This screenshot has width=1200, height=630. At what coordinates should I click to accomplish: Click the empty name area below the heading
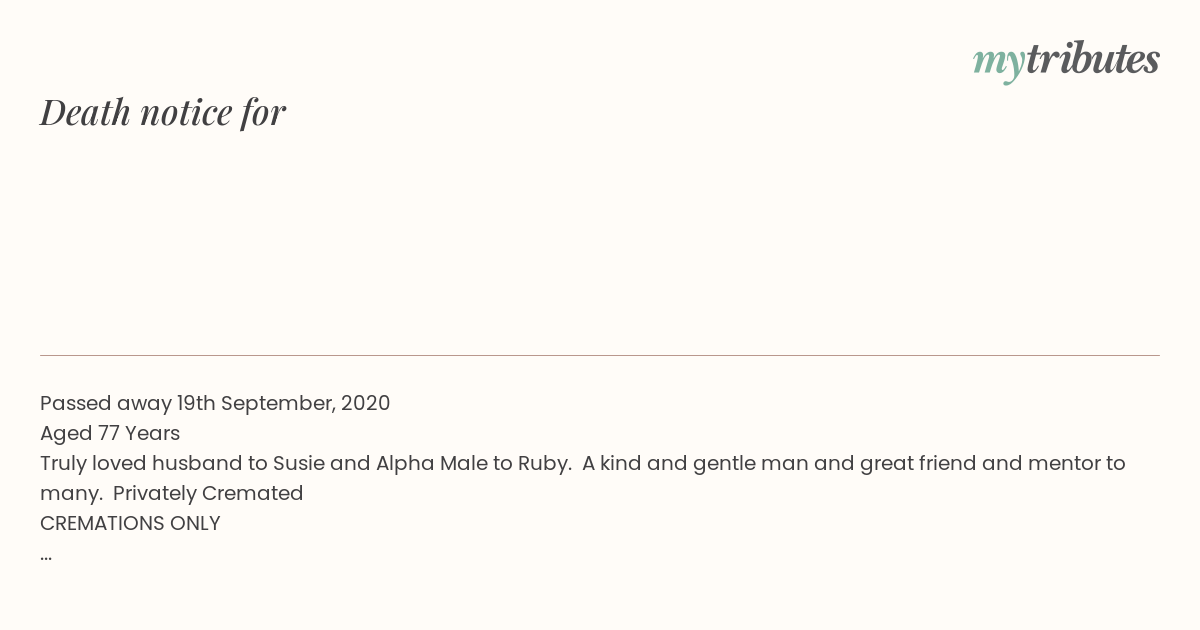(x=600, y=240)
